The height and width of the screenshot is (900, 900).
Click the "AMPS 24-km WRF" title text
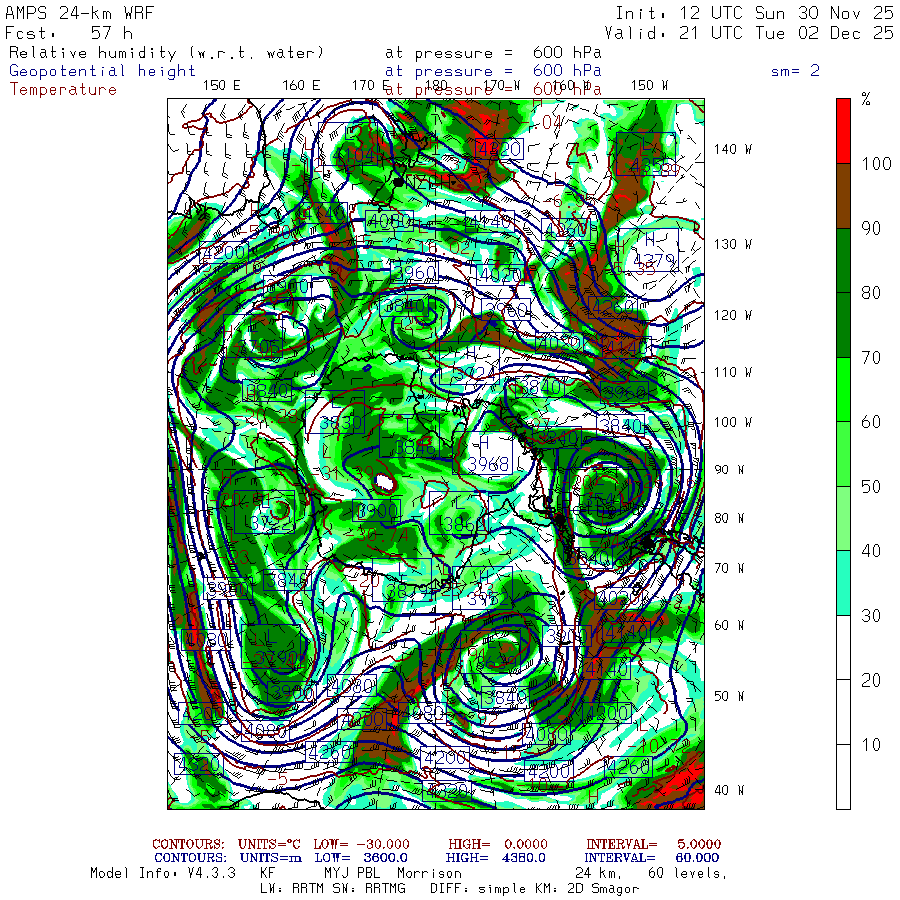click(x=80, y=13)
